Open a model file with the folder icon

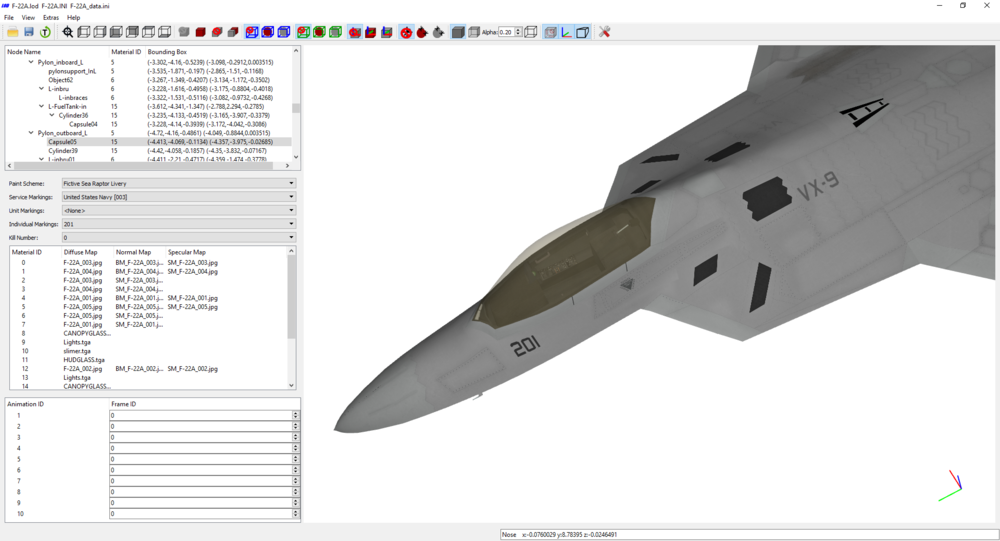[x=13, y=32]
